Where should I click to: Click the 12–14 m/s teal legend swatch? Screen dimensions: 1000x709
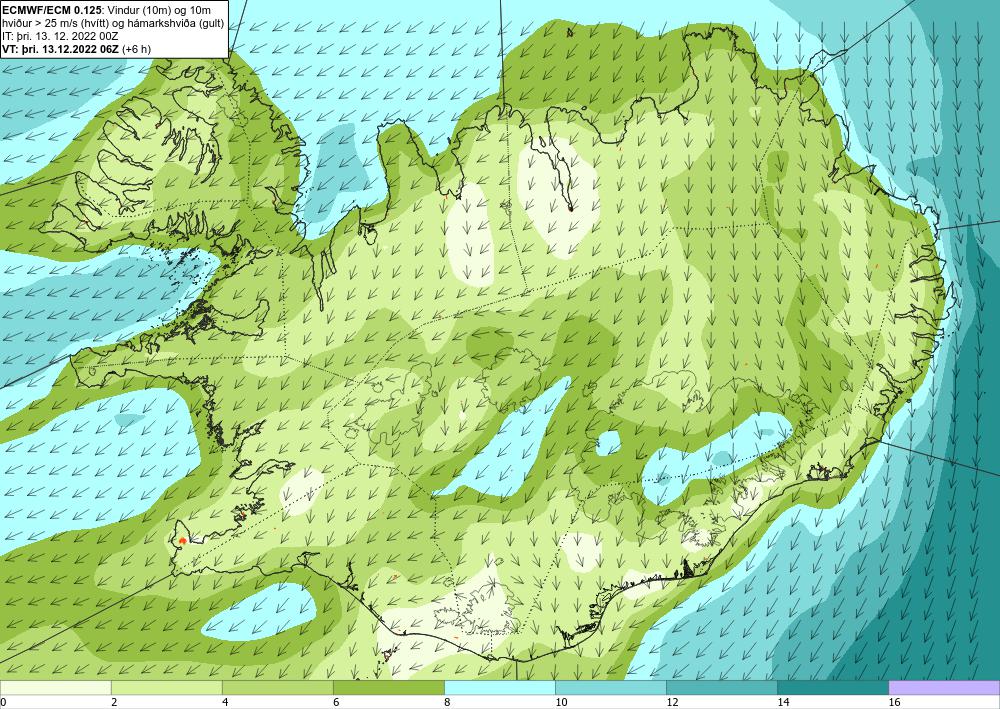721,687
